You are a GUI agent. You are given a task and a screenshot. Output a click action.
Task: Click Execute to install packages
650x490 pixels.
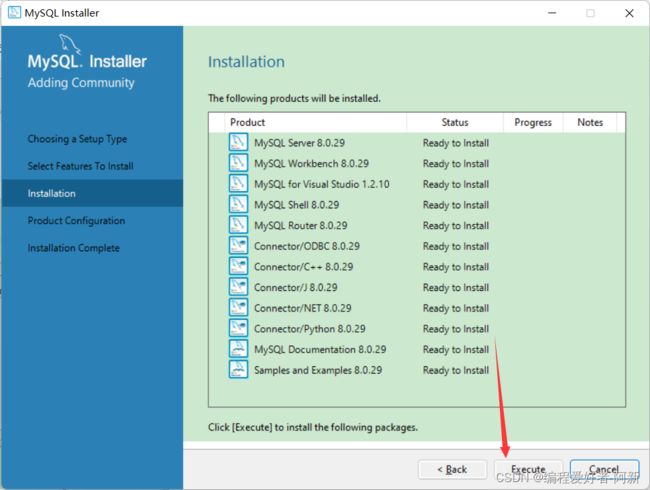(x=528, y=469)
